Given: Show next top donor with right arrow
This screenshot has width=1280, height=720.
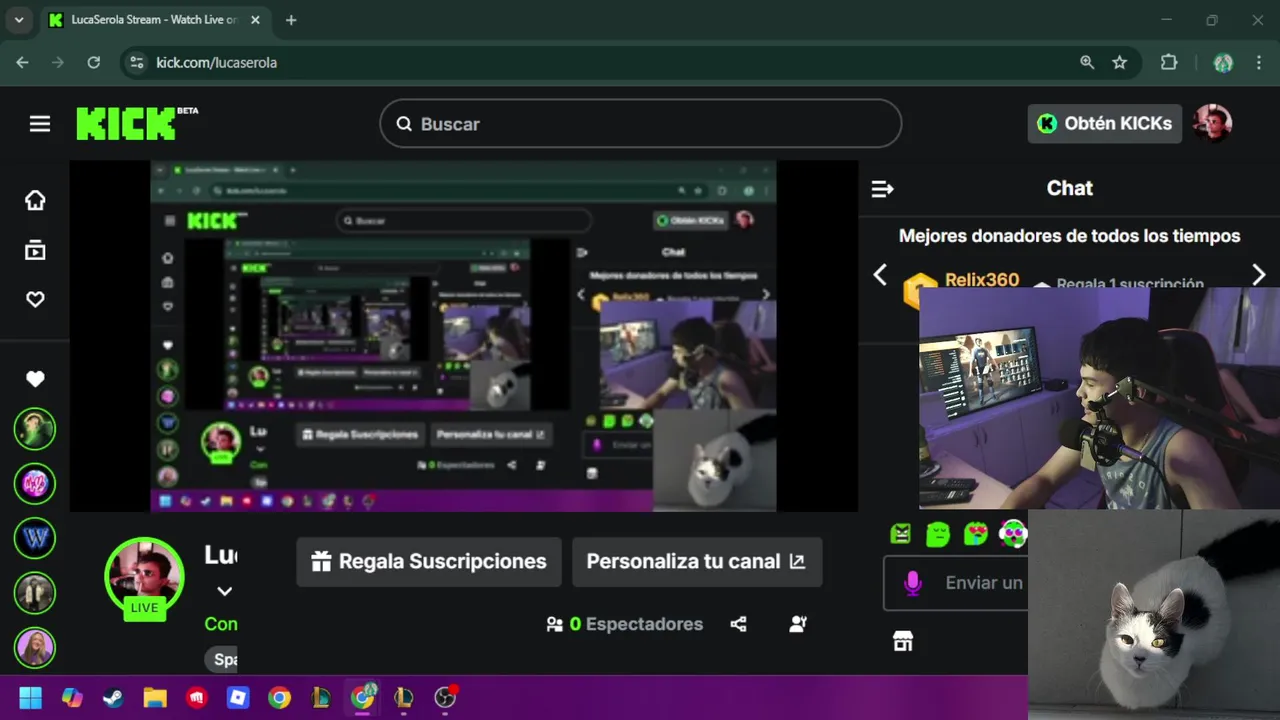Looking at the screenshot, I should 1259,275.
